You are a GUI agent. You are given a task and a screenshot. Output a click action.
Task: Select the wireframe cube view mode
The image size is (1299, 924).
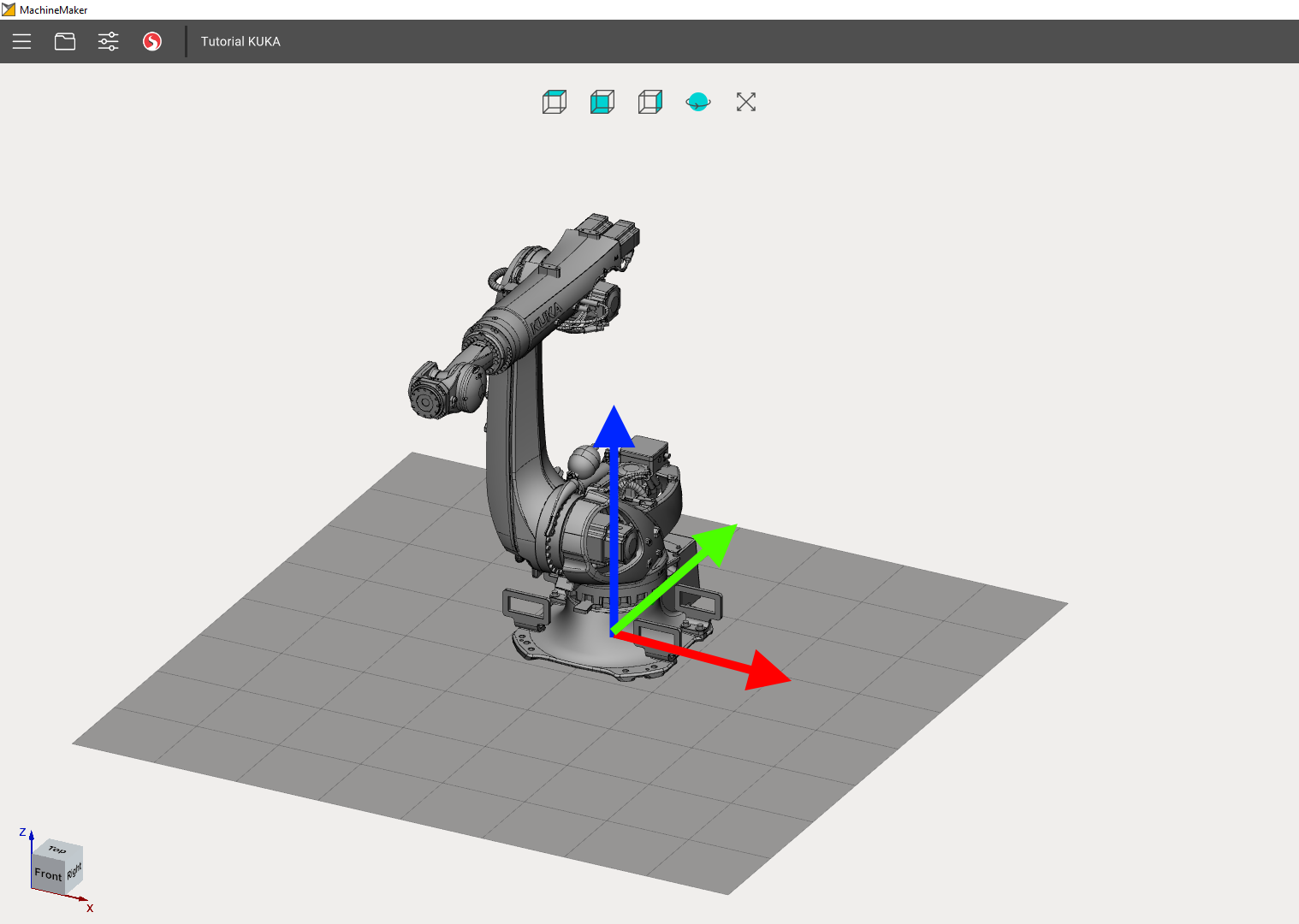coord(555,103)
